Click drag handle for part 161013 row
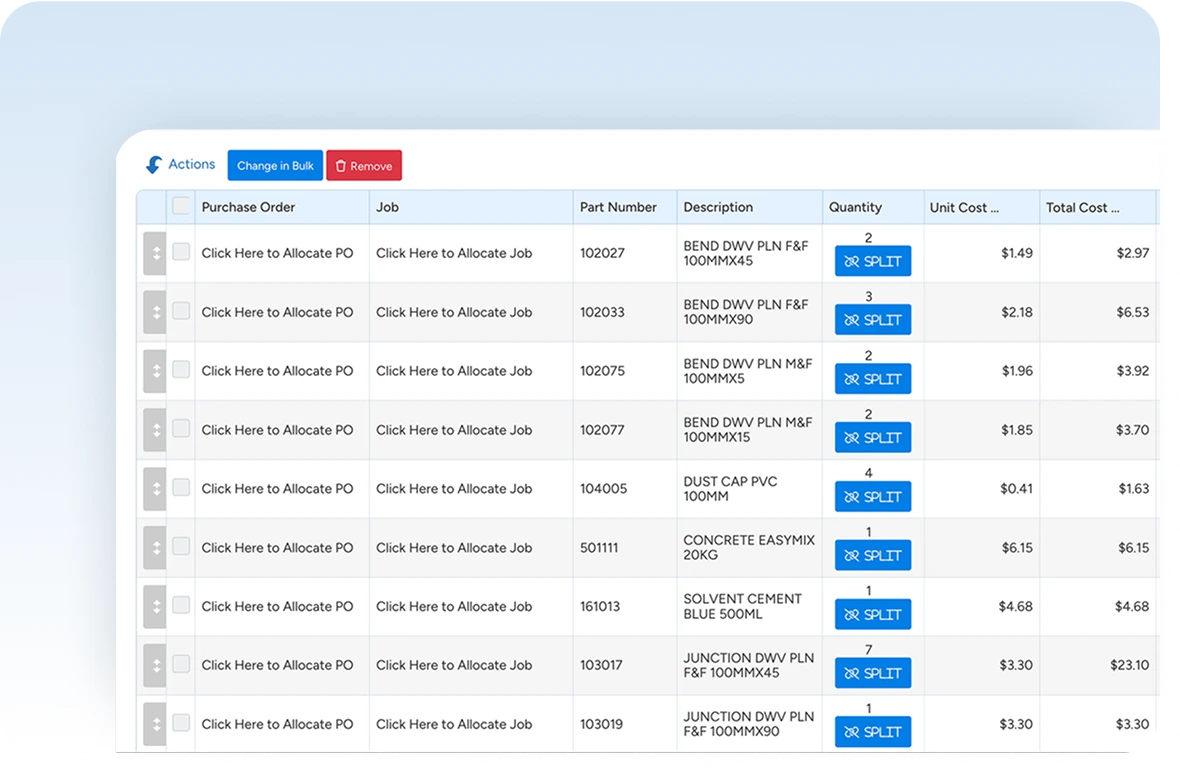 [x=154, y=607]
